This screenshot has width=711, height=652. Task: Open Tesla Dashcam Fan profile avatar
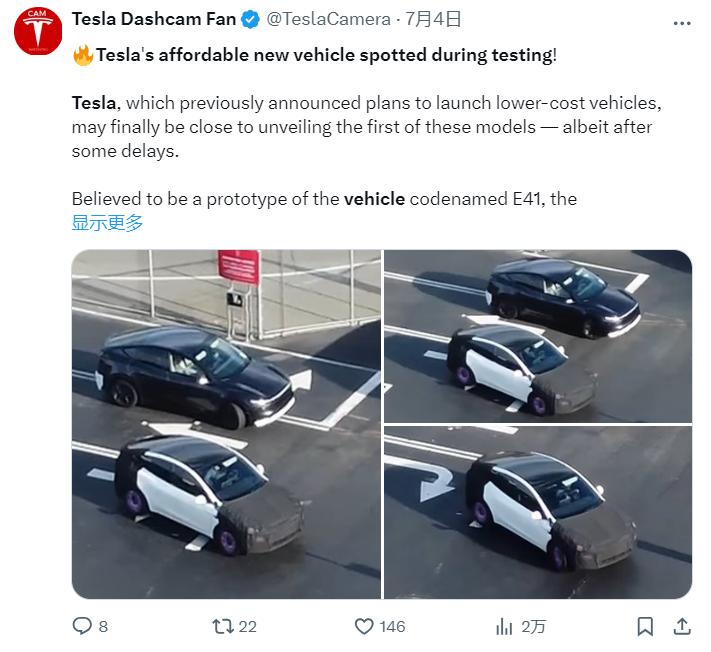(x=38, y=31)
